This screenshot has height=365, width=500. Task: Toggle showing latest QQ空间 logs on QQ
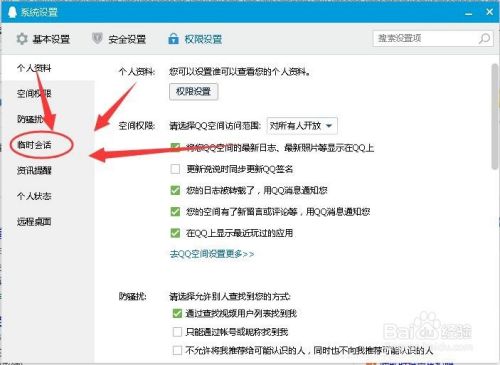175,148
